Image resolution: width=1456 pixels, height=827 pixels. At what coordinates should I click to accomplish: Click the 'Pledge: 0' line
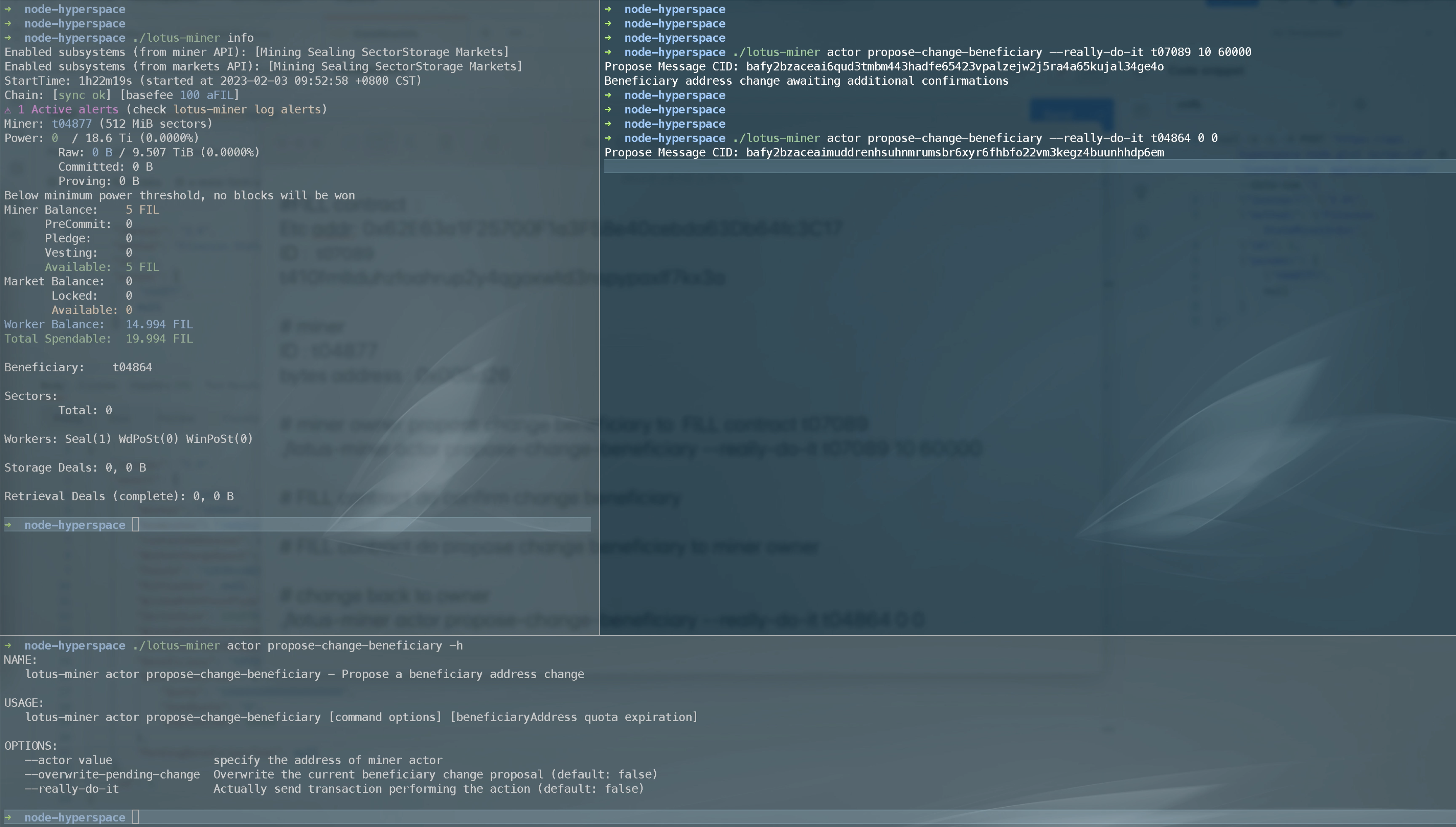[89, 239]
